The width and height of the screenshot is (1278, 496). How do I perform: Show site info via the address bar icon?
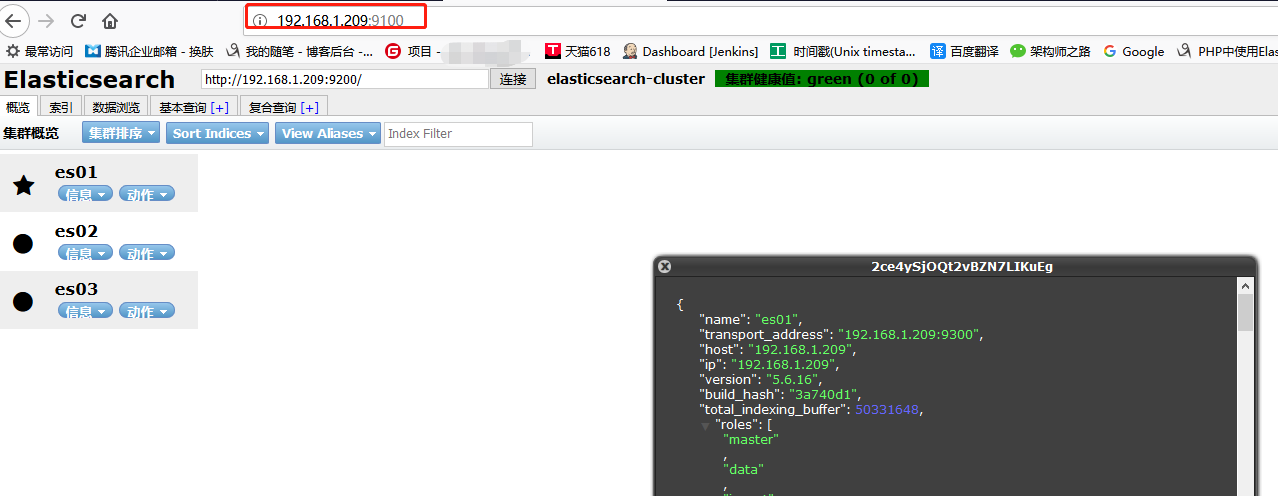(260, 19)
